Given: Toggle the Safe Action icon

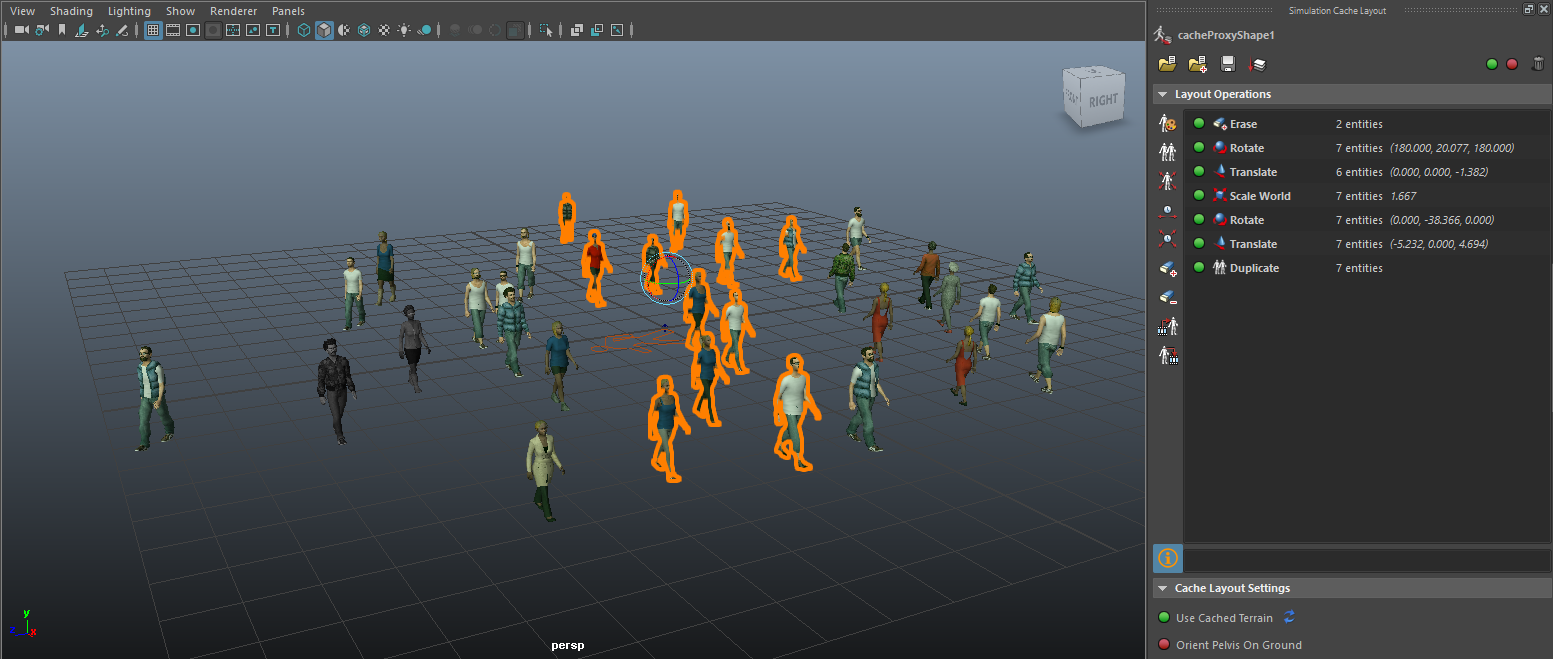Looking at the screenshot, I should (253, 30).
